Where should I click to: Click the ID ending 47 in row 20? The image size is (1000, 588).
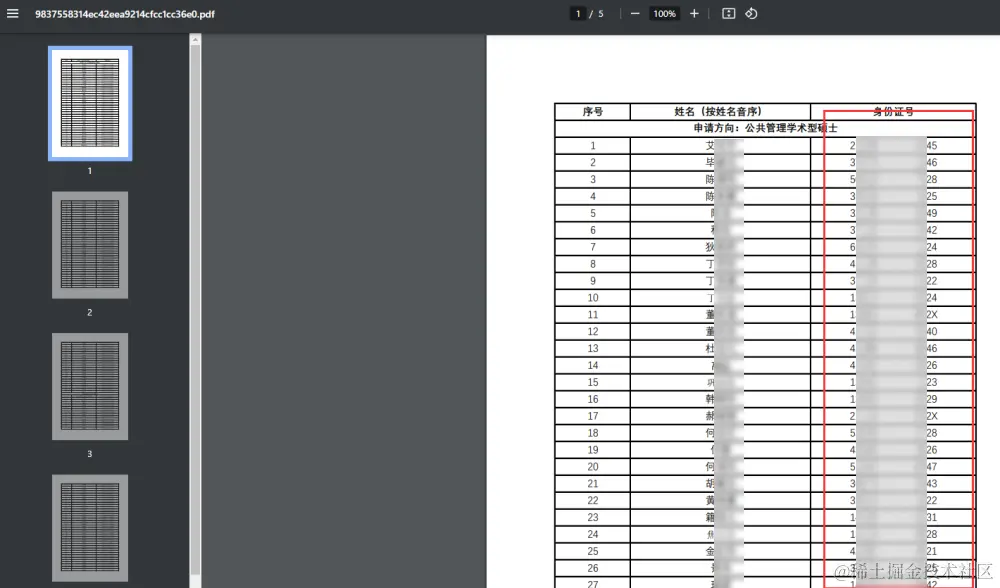coord(893,467)
